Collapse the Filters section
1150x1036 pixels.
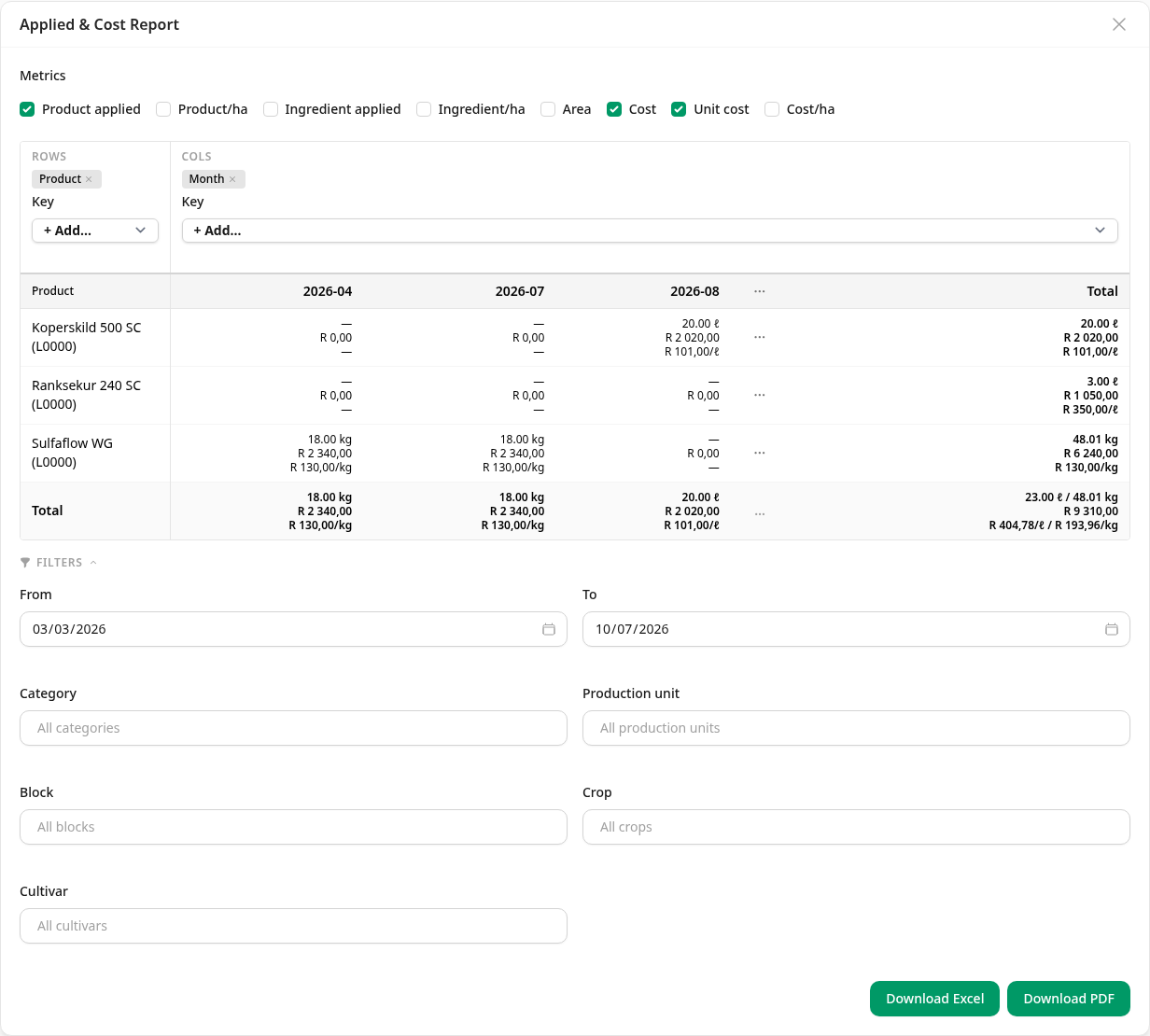(x=59, y=563)
